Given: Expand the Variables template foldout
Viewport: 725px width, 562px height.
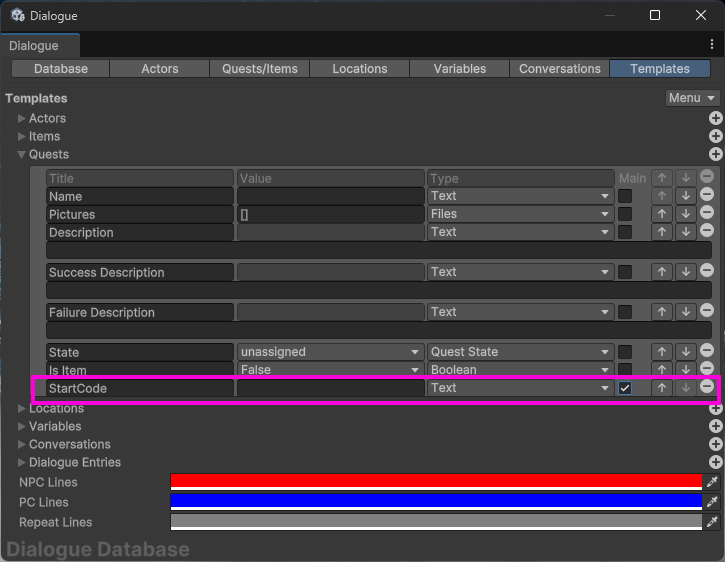Looking at the screenshot, I should pos(21,426).
